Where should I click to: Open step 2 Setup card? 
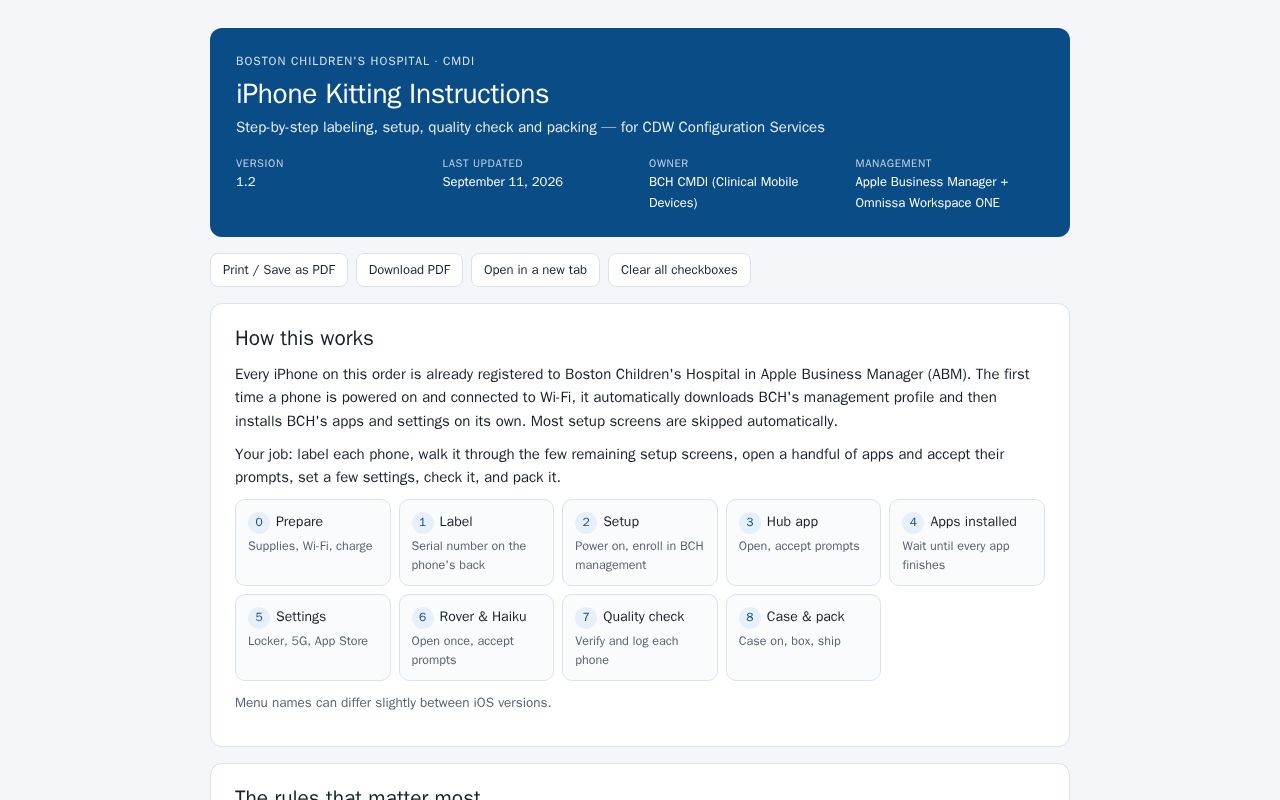pyautogui.click(x=640, y=542)
